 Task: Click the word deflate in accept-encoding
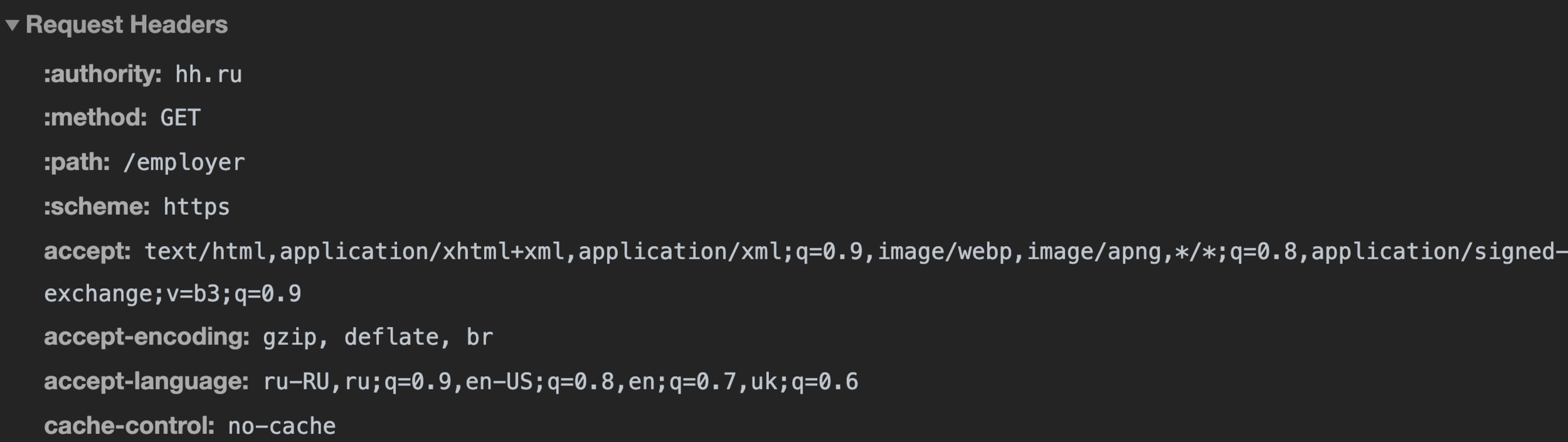391,337
